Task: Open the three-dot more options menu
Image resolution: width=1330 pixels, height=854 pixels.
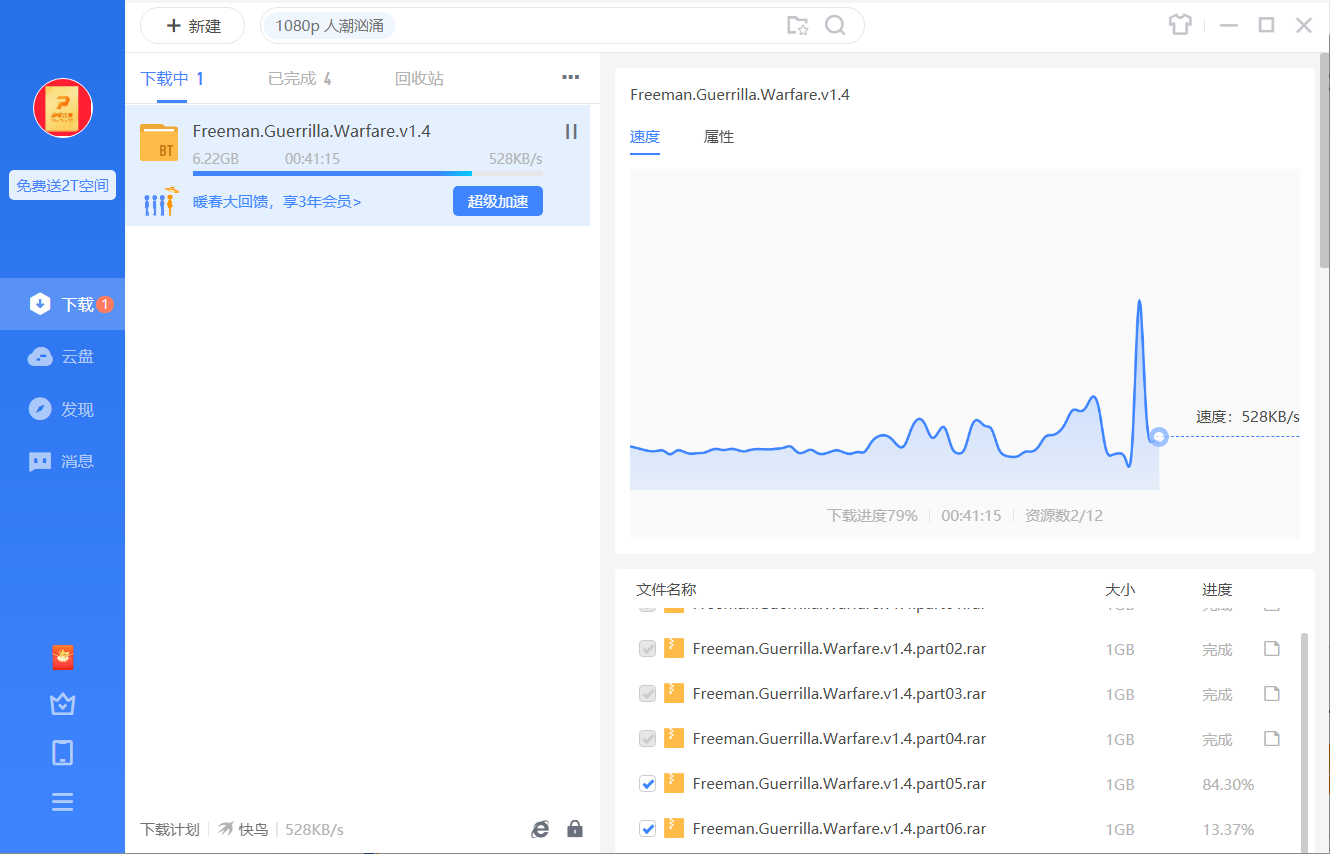Action: (x=570, y=77)
